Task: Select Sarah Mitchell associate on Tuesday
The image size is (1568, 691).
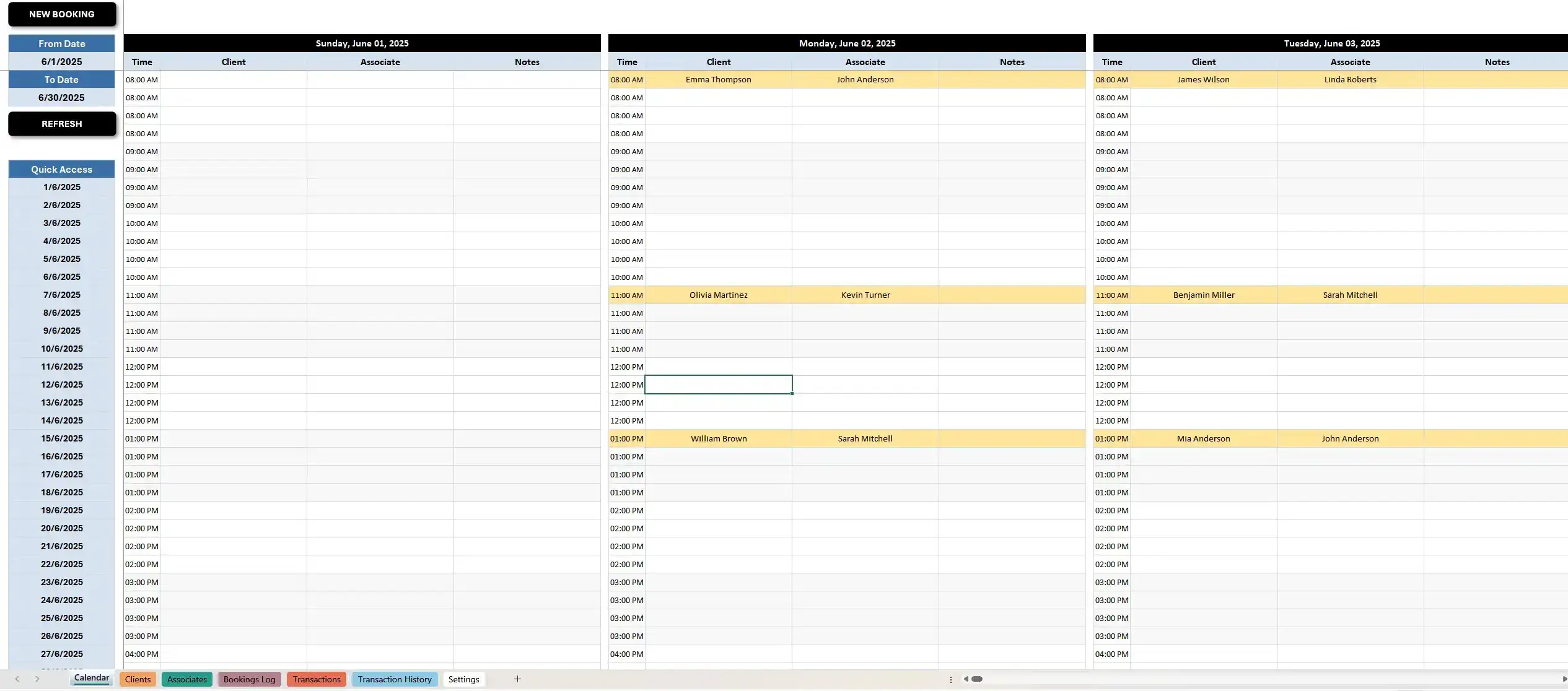Action: [1351, 295]
